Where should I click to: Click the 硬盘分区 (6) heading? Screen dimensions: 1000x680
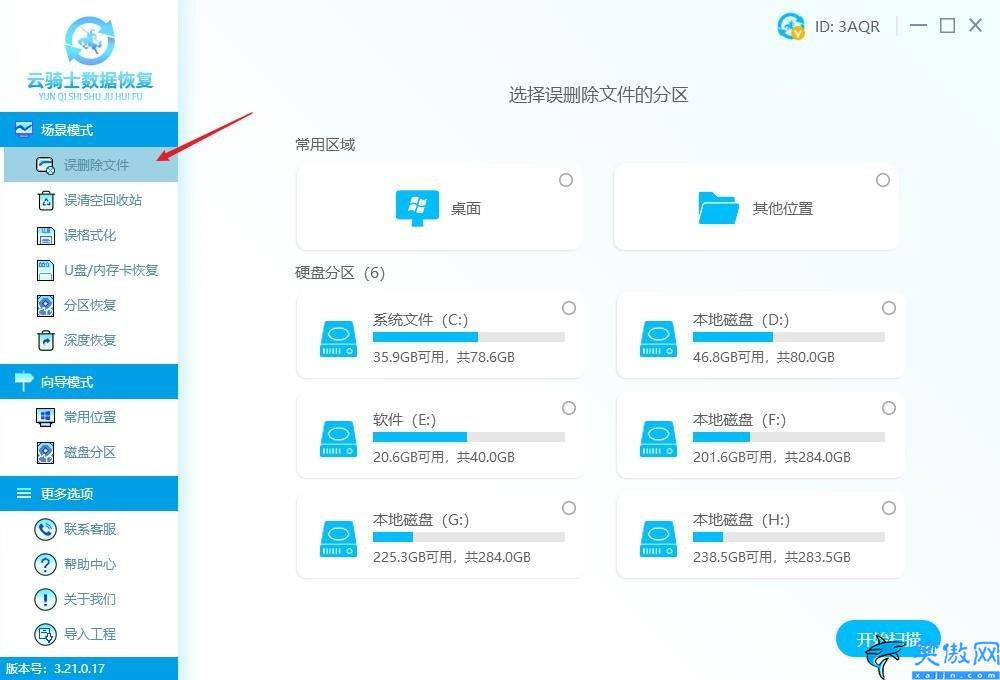point(340,273)
